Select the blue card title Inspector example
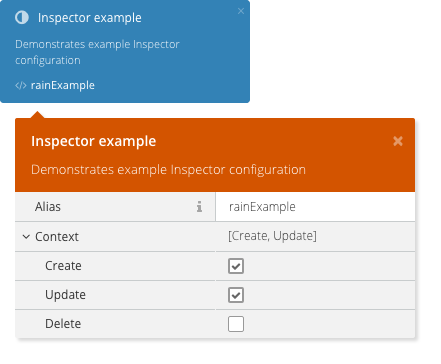441x364 pixels. (90, 18)
